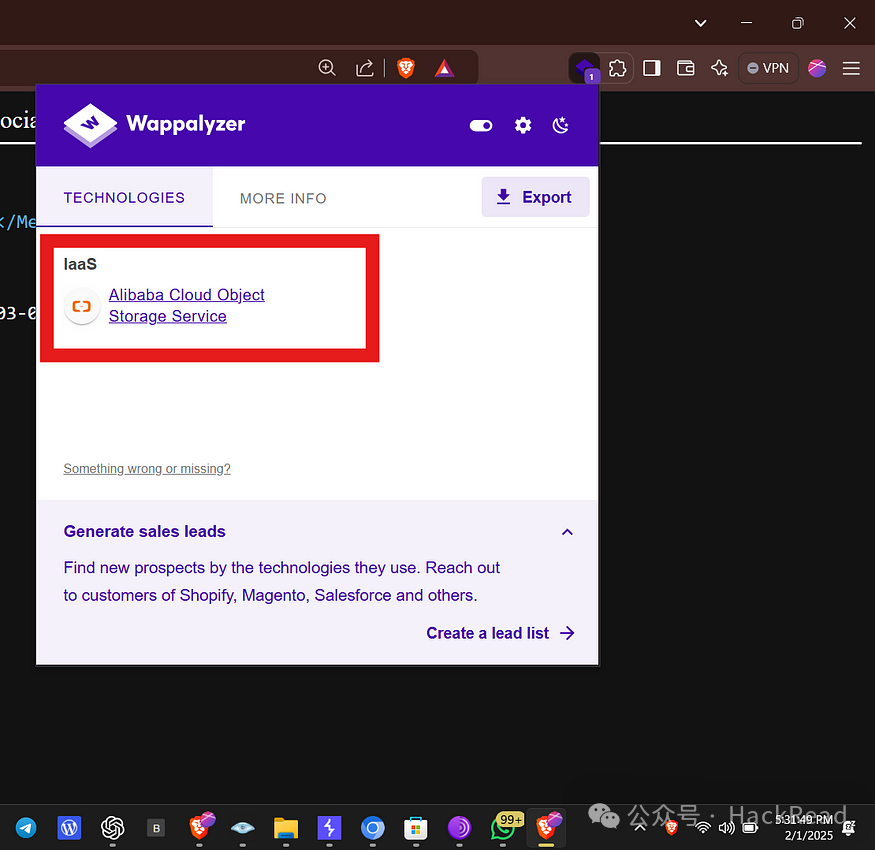
Task: Click the active Brave browser taskbar icon
Action: click(547, 826)
